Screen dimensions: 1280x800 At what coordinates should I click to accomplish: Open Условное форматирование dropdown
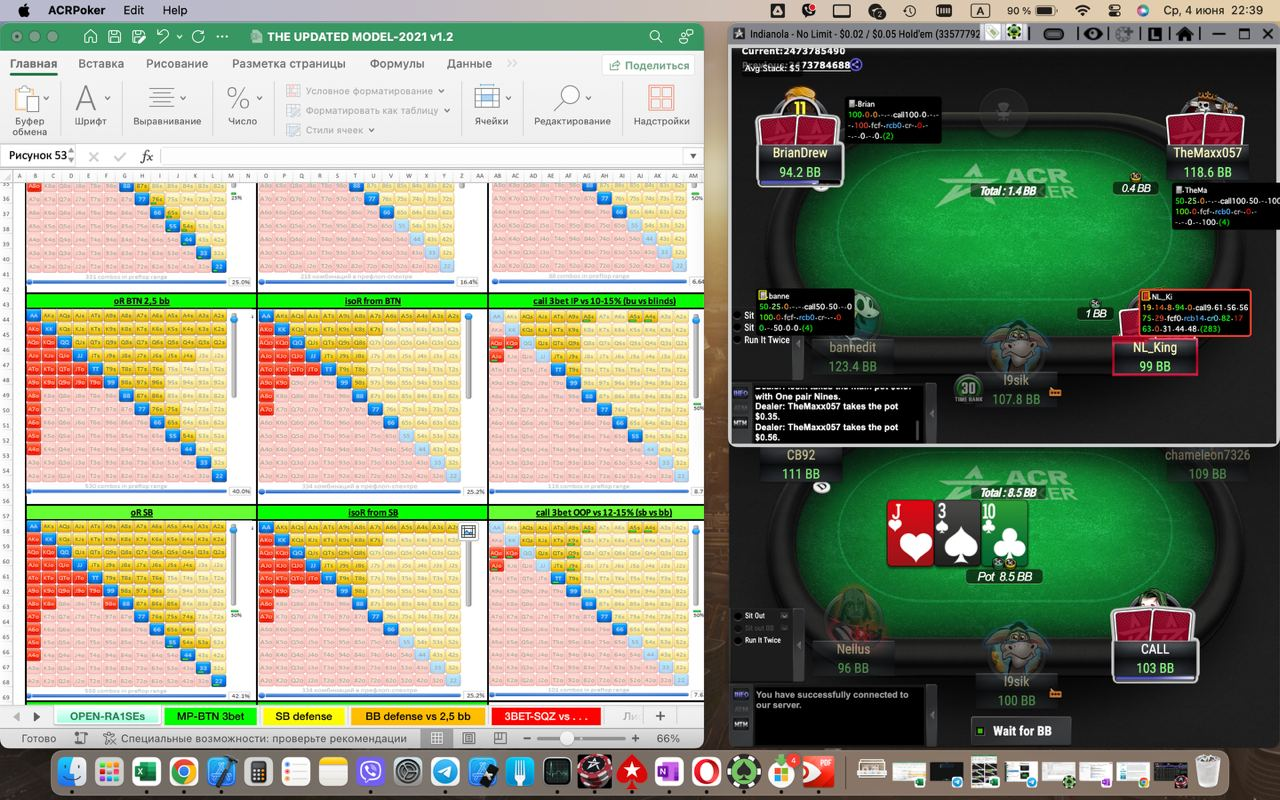(x=366, y=91)
